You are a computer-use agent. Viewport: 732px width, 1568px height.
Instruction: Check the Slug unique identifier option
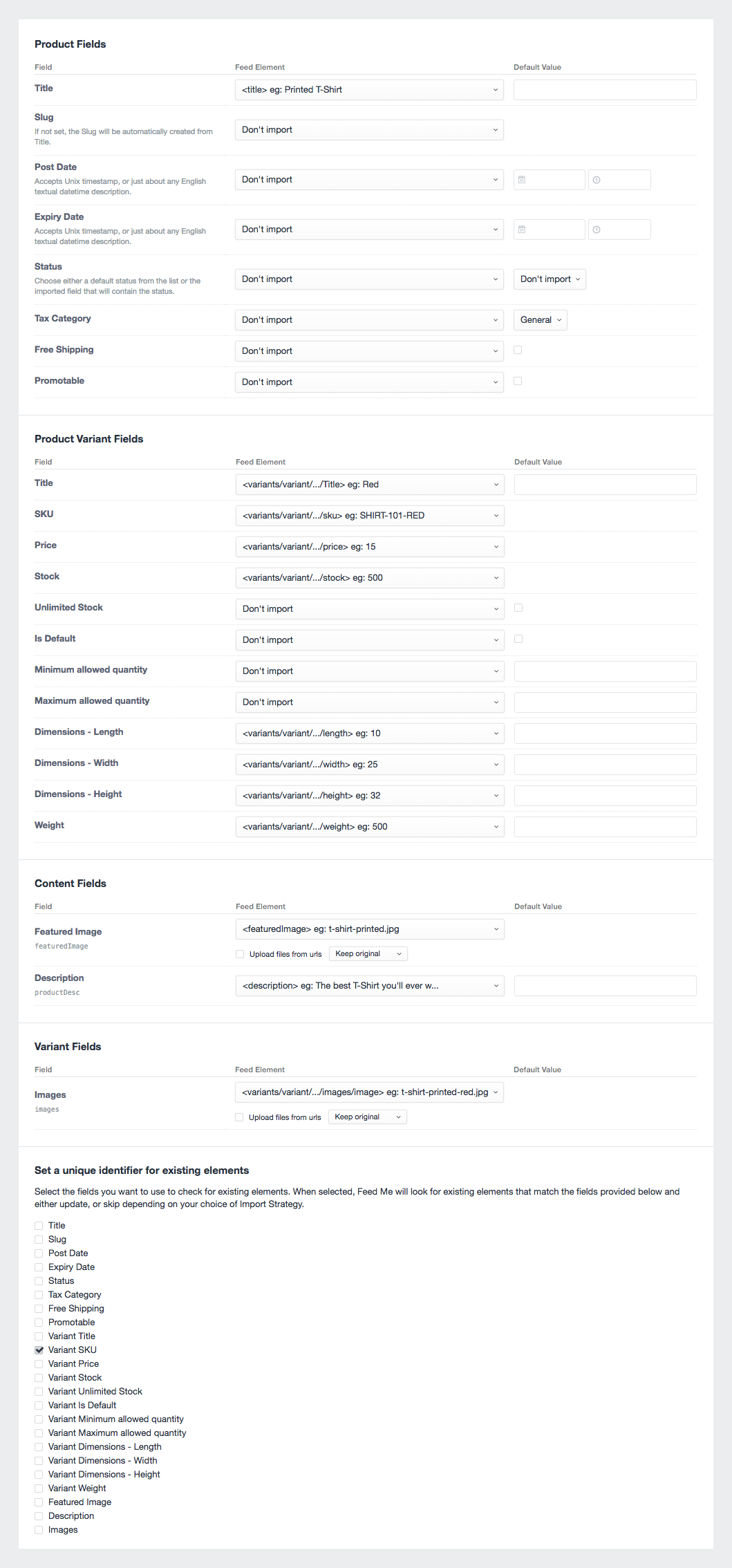pos(39,1240)
